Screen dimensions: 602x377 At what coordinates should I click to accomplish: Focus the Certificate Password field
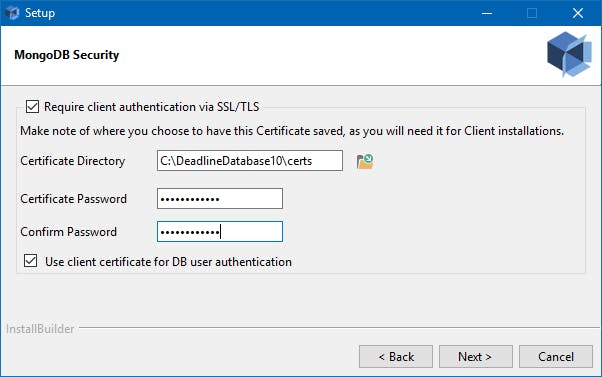tap(220, 198)
